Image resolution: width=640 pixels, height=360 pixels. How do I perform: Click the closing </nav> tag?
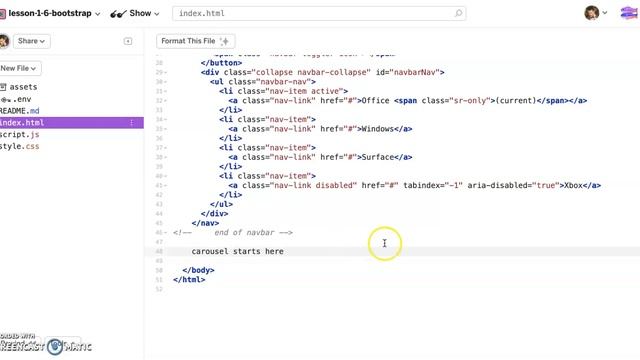pos(205,223)
